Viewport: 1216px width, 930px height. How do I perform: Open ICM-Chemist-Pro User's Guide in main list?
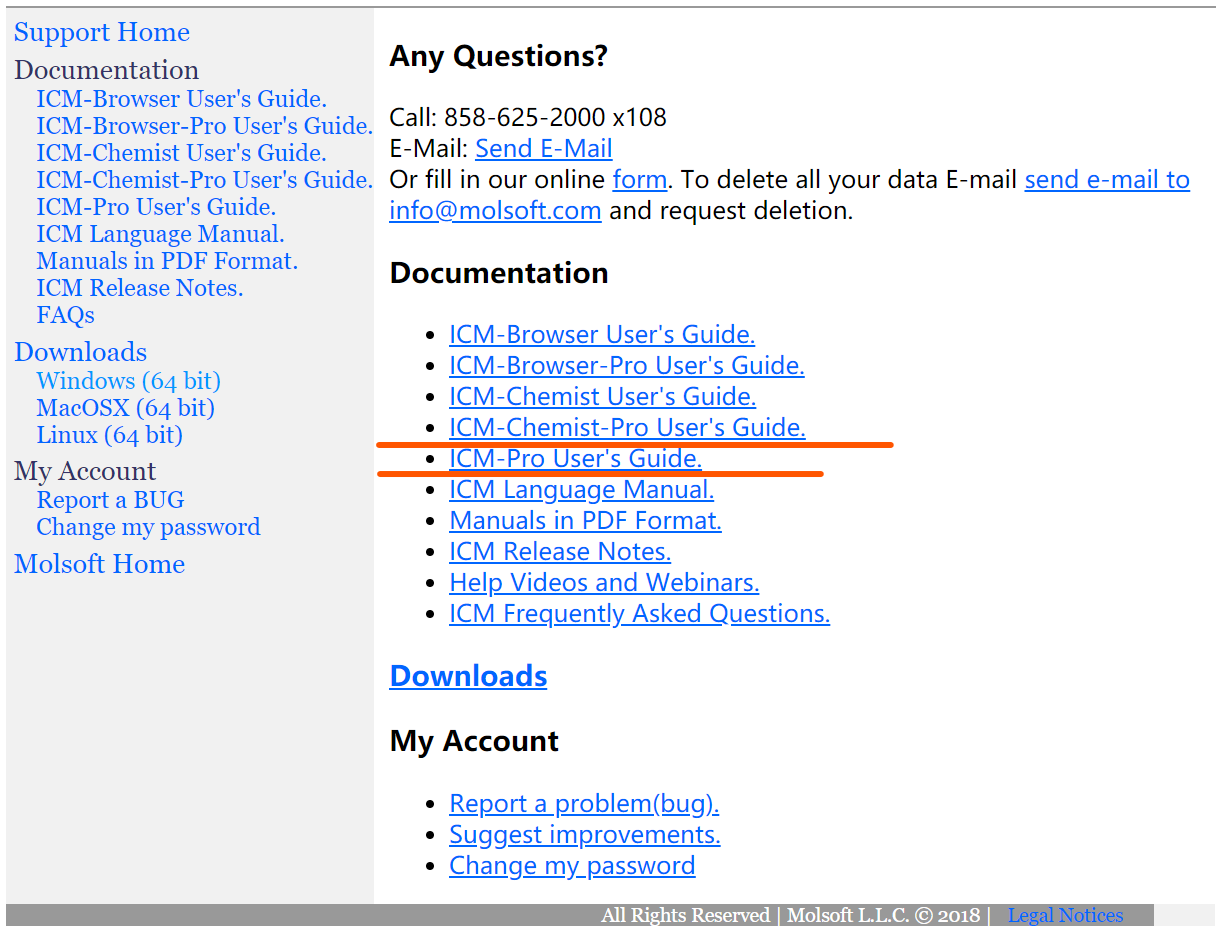[x=627, y=427]
